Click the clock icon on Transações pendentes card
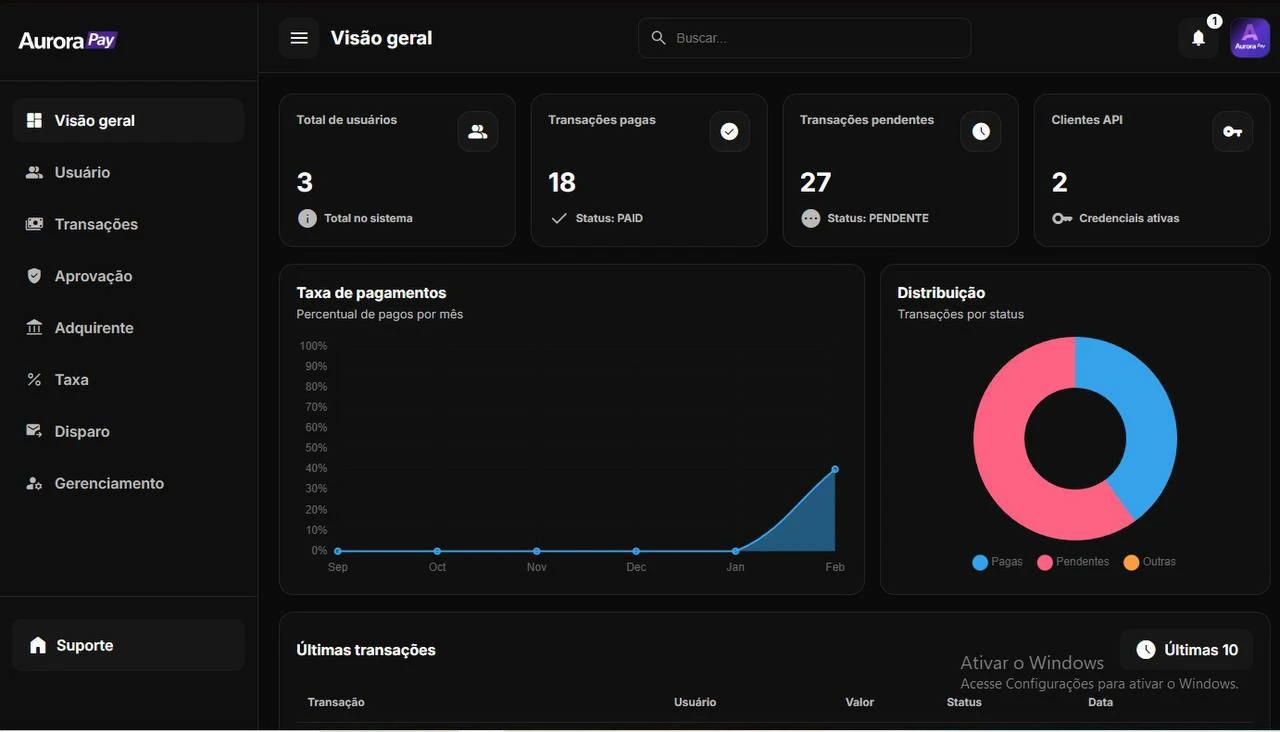The image size is (1280, 732). [x=981, y=132]
